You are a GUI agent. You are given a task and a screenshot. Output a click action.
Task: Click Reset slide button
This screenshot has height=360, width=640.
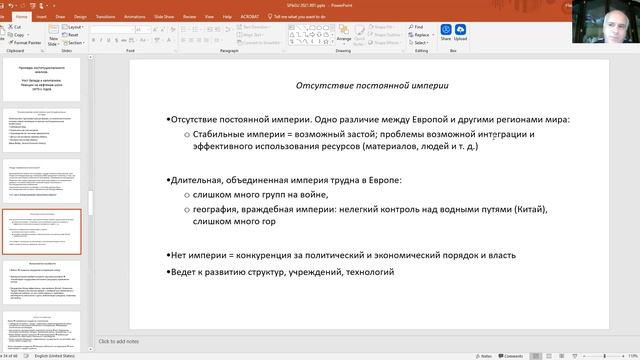70,35
